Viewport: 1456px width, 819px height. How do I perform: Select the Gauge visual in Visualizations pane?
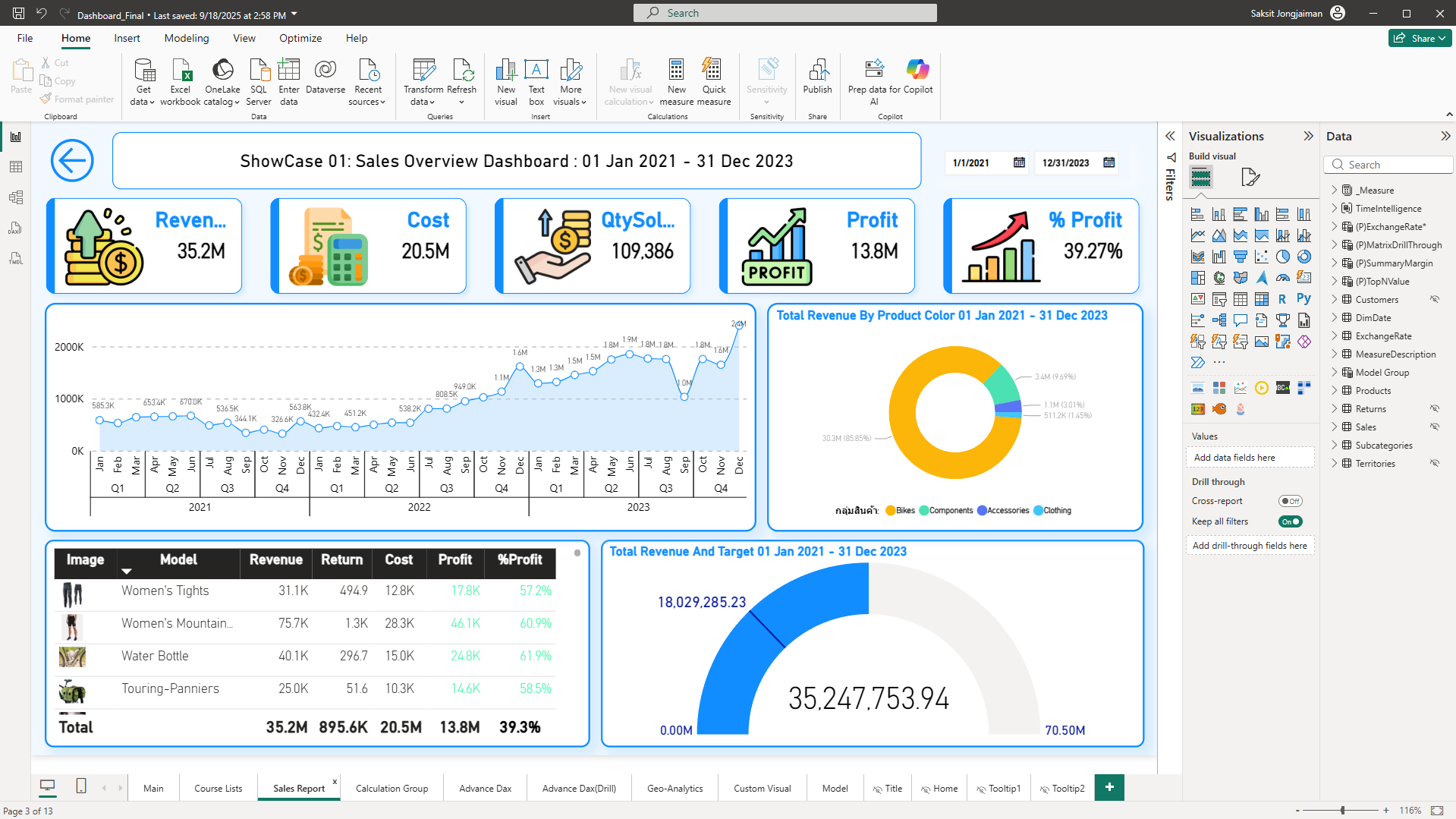pyautogui.click(x=1284, y=277)
